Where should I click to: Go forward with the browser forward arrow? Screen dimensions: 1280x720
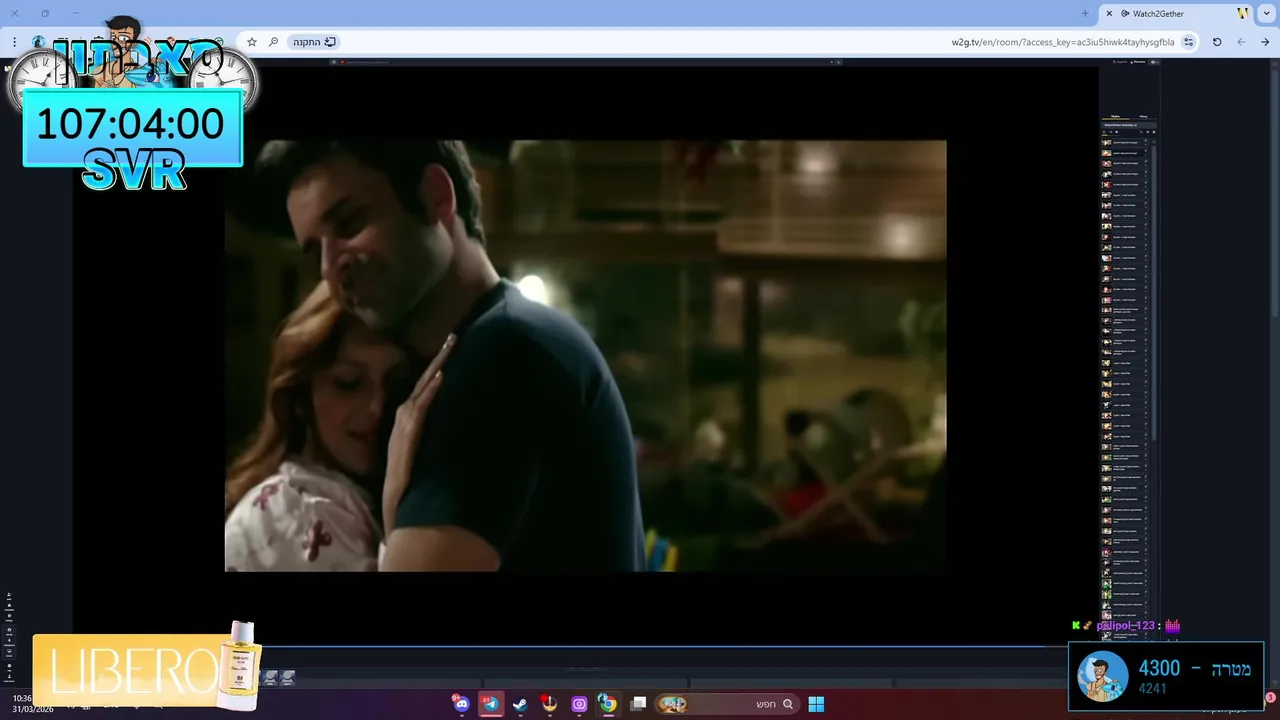tap(1241, 42)
